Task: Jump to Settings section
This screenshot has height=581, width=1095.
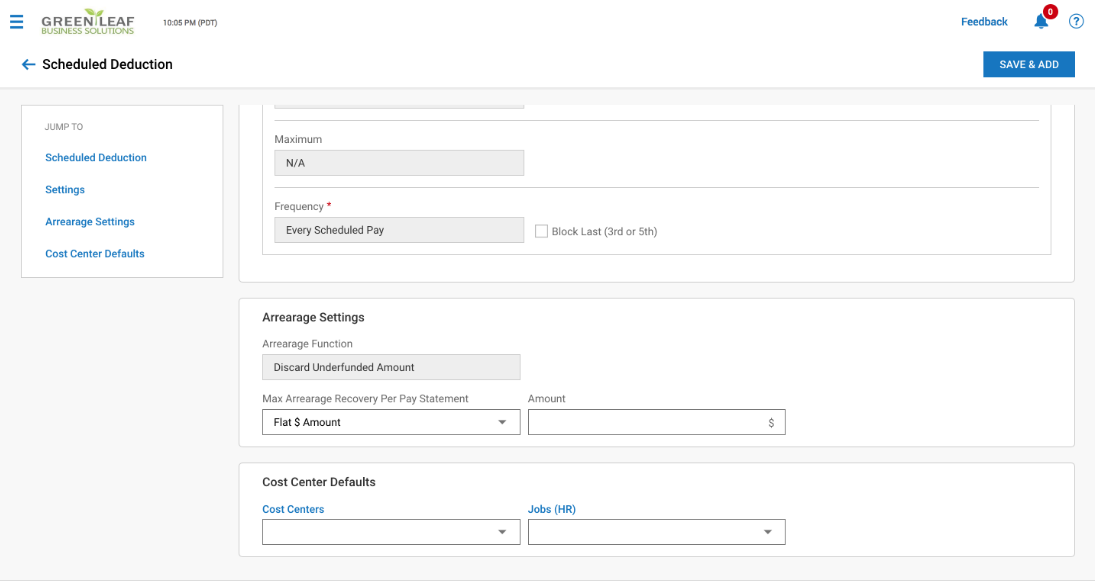Action: tap(65, 190)
